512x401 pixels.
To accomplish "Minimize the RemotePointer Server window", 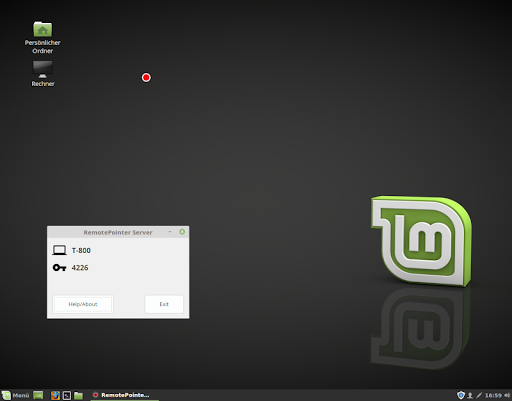I will tap(170, 232).
